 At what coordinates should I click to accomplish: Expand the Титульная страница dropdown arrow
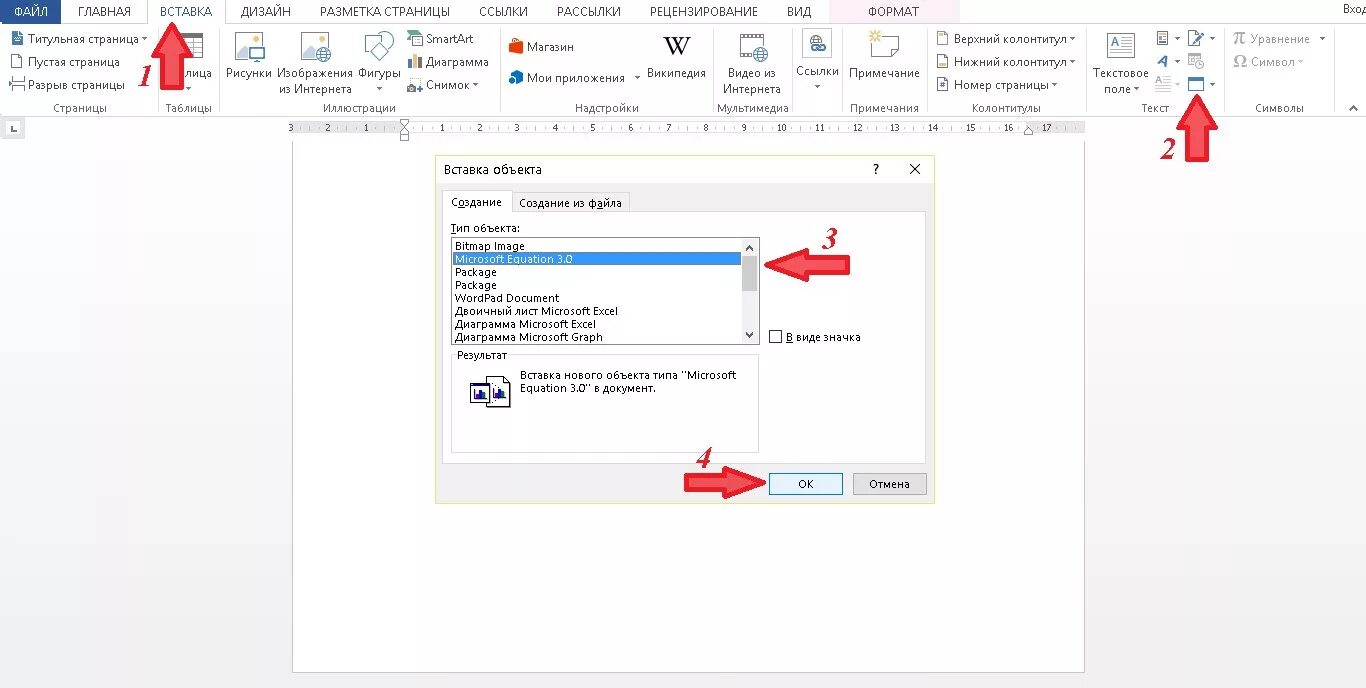[x=145, y=39]
